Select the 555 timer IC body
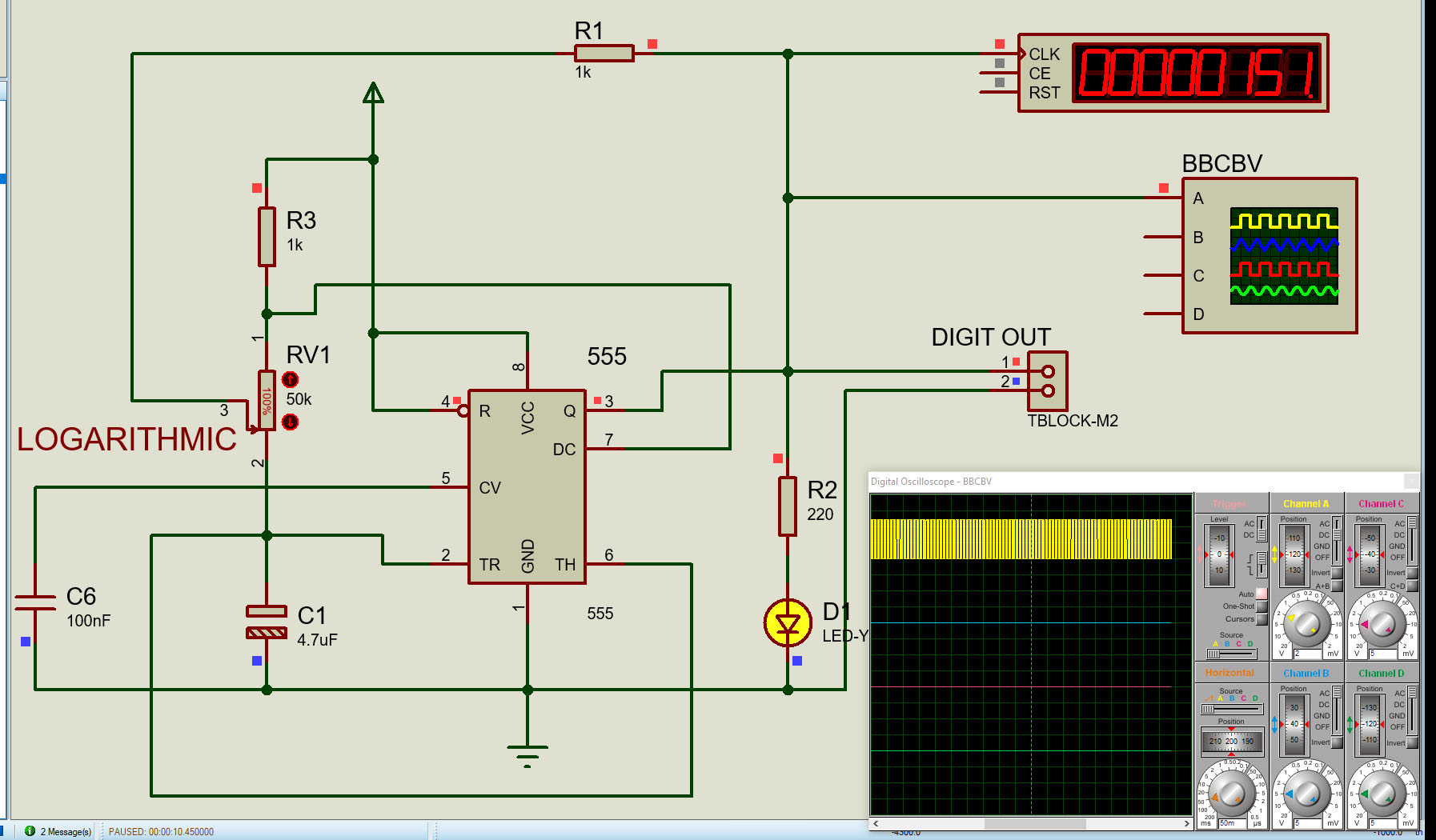This screenshot has width=1436, height=840. (x=527, y=486)
